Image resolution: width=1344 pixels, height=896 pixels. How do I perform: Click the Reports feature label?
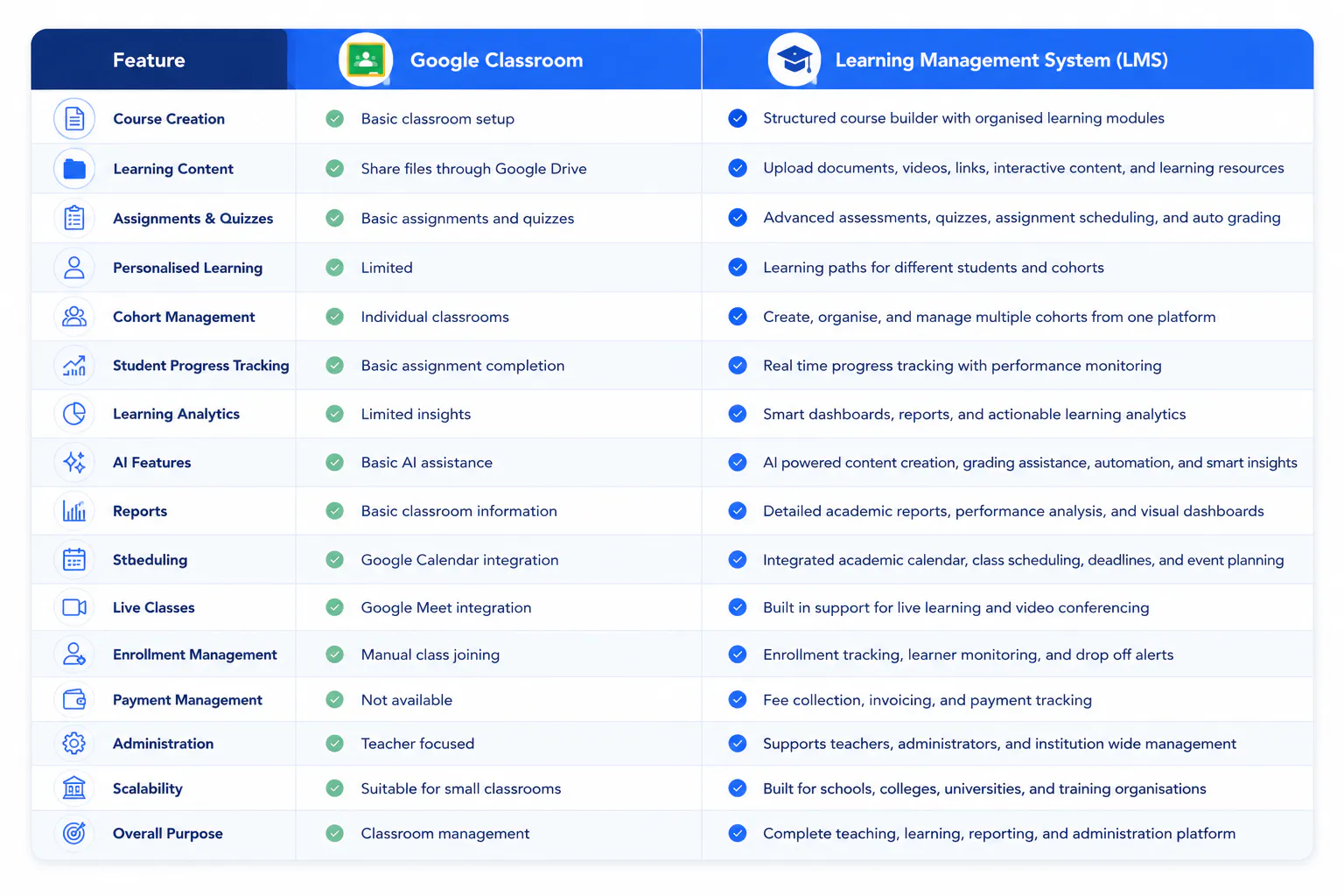140,511
